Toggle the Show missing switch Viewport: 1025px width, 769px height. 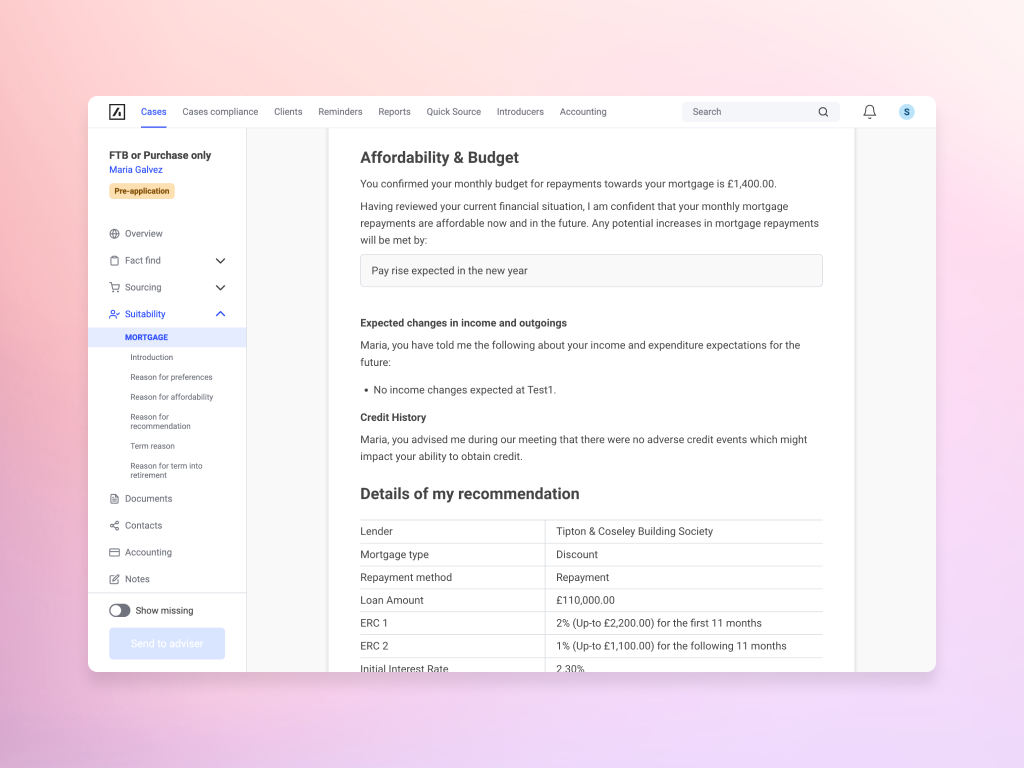120,611
